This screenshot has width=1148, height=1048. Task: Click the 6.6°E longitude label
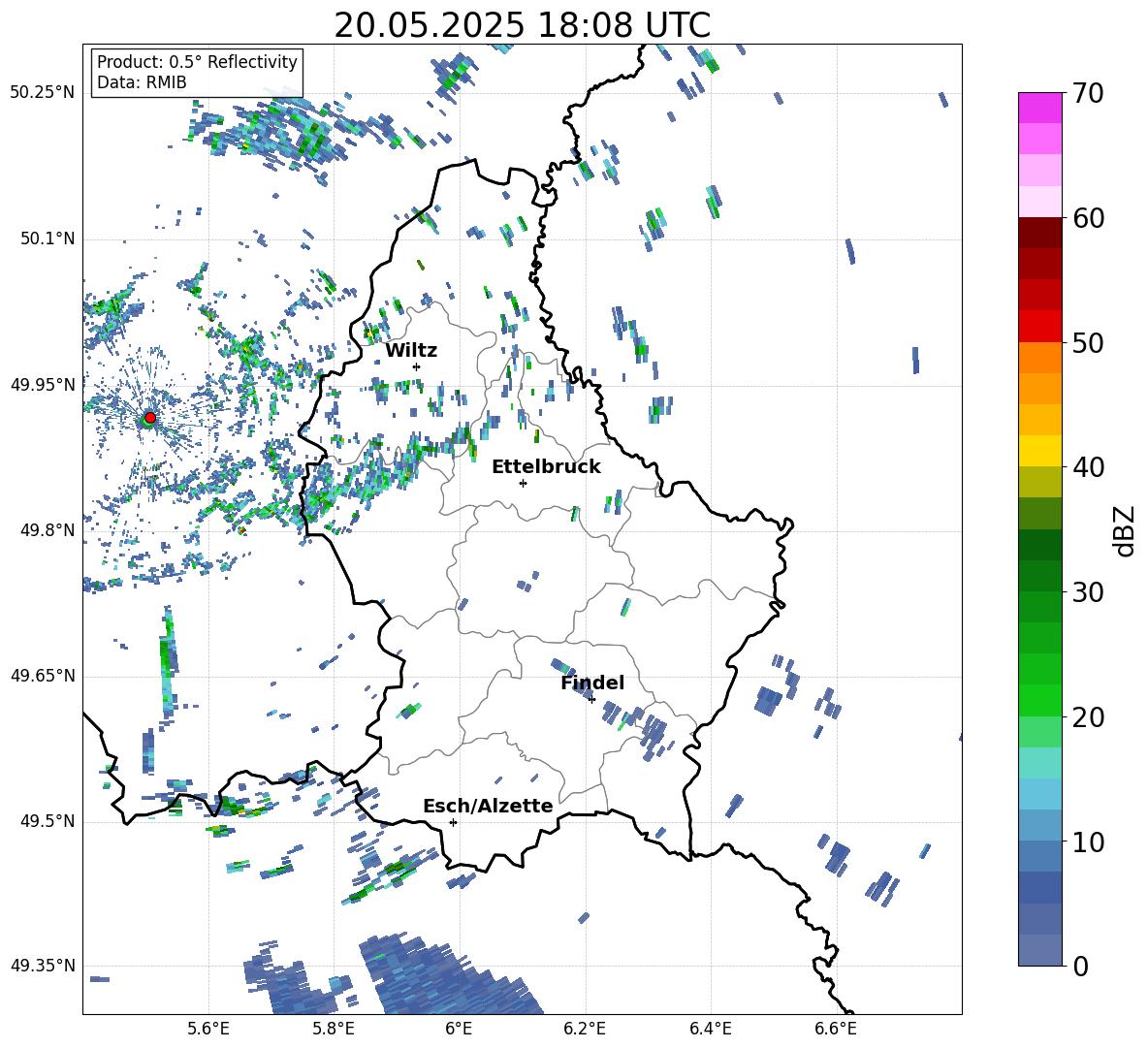click(x=836, y=1029)
